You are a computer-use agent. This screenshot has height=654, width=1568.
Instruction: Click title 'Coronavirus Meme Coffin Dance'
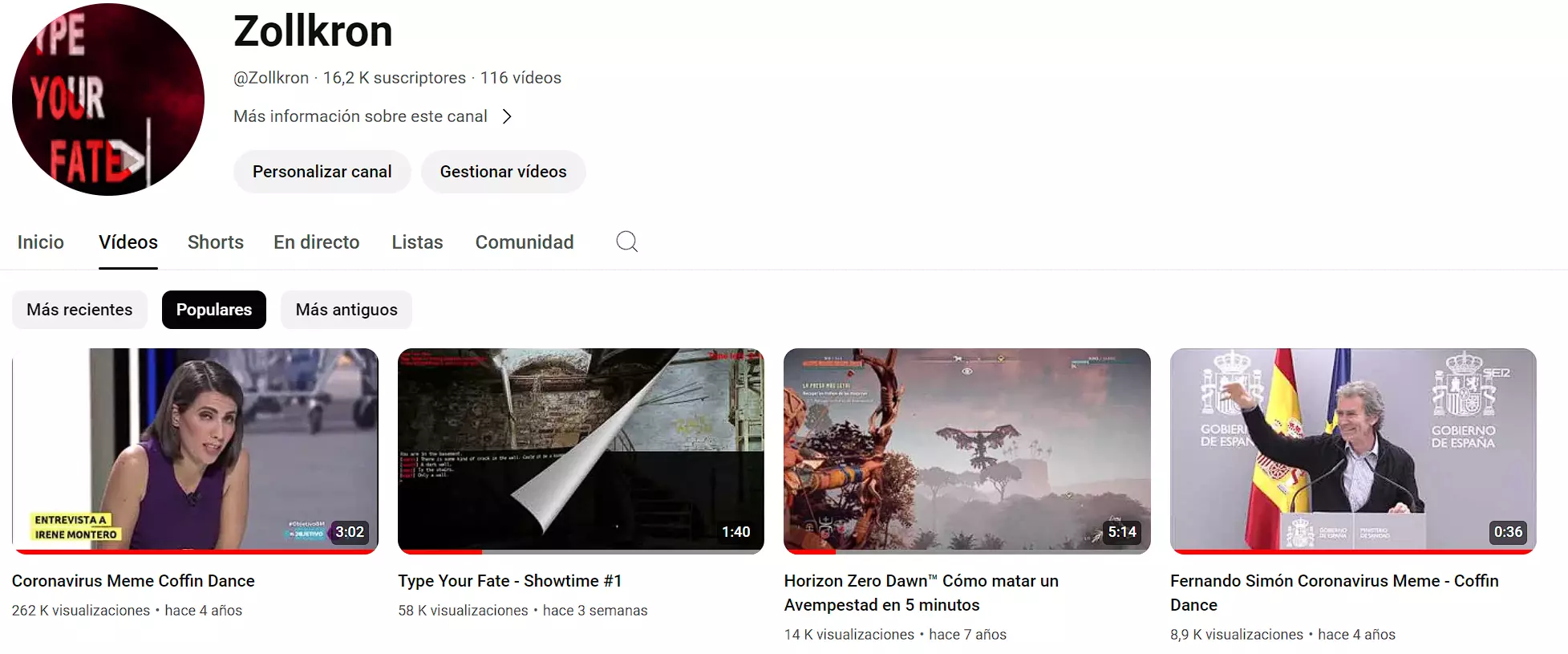click(133, 581)
